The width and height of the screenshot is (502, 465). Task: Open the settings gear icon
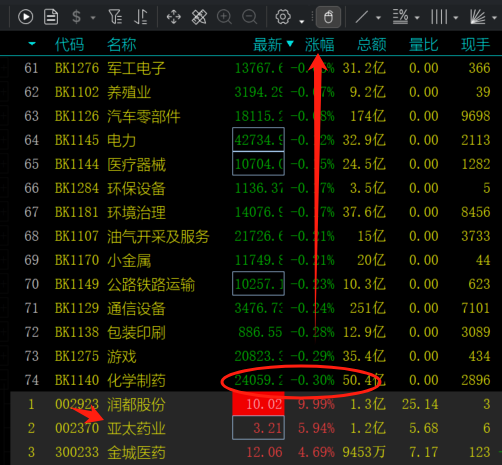[283, 17]
